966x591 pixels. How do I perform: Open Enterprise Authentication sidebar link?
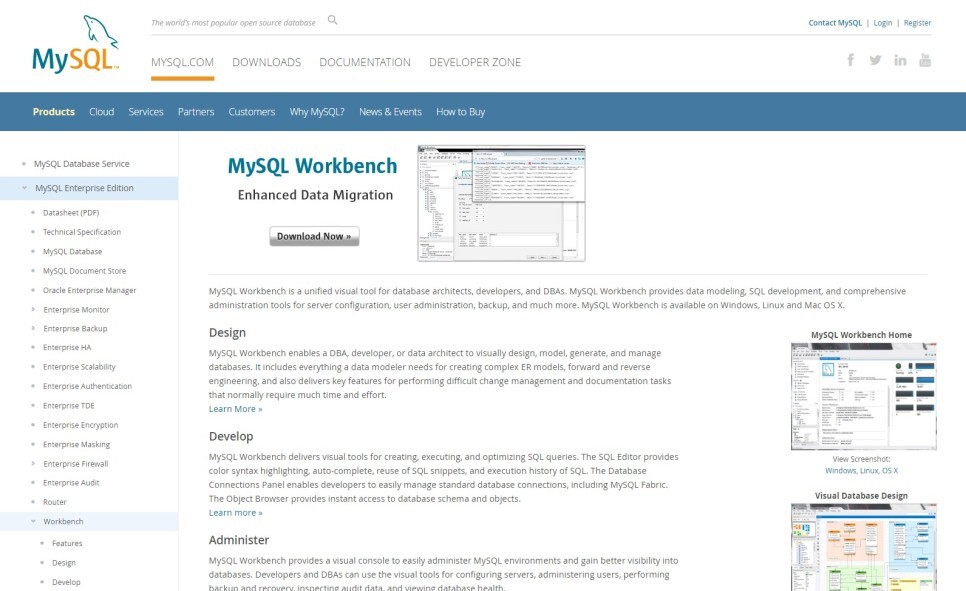tap(87, 386)
